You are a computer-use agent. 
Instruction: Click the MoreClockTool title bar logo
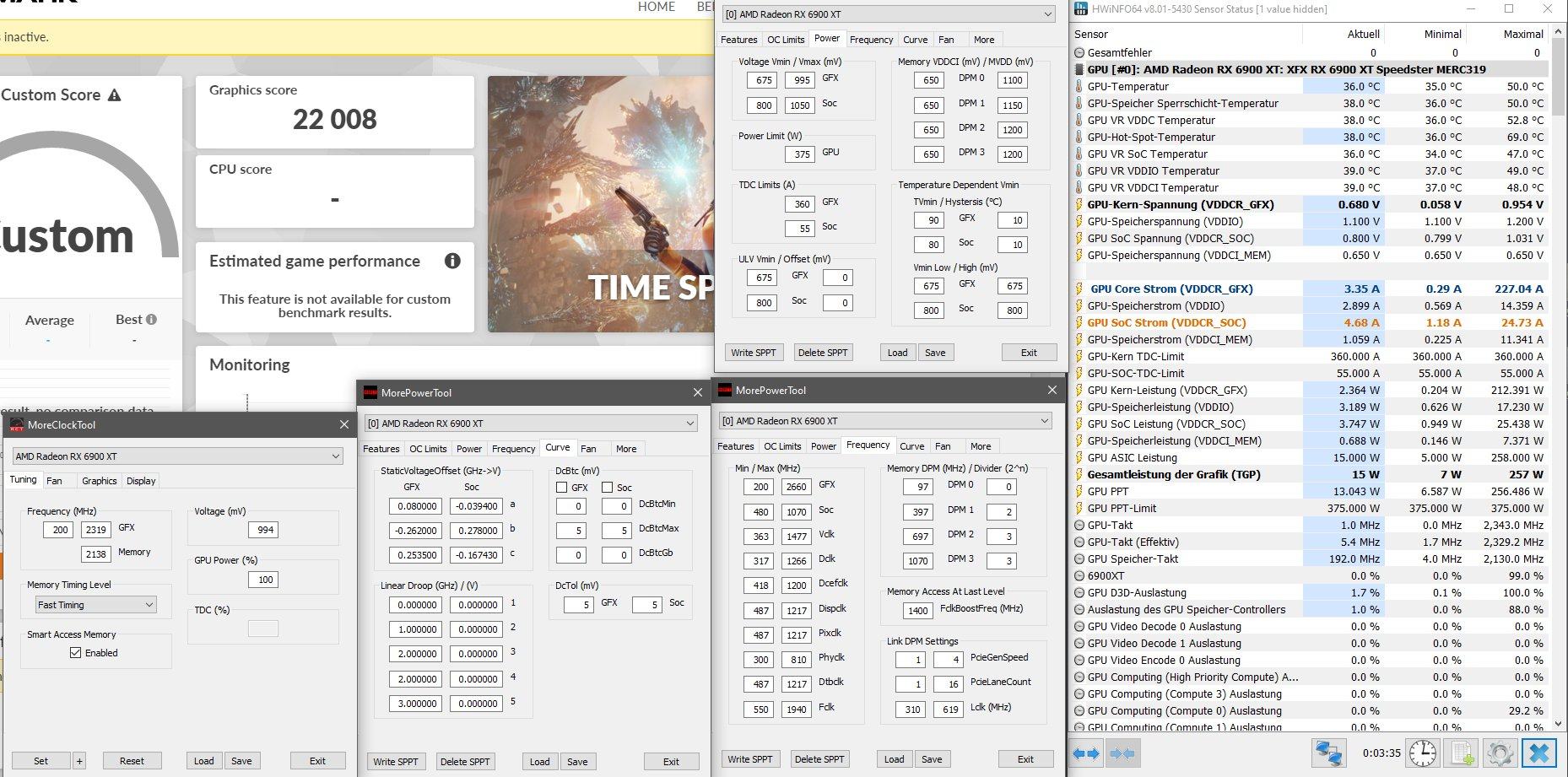tap(17, 425)
